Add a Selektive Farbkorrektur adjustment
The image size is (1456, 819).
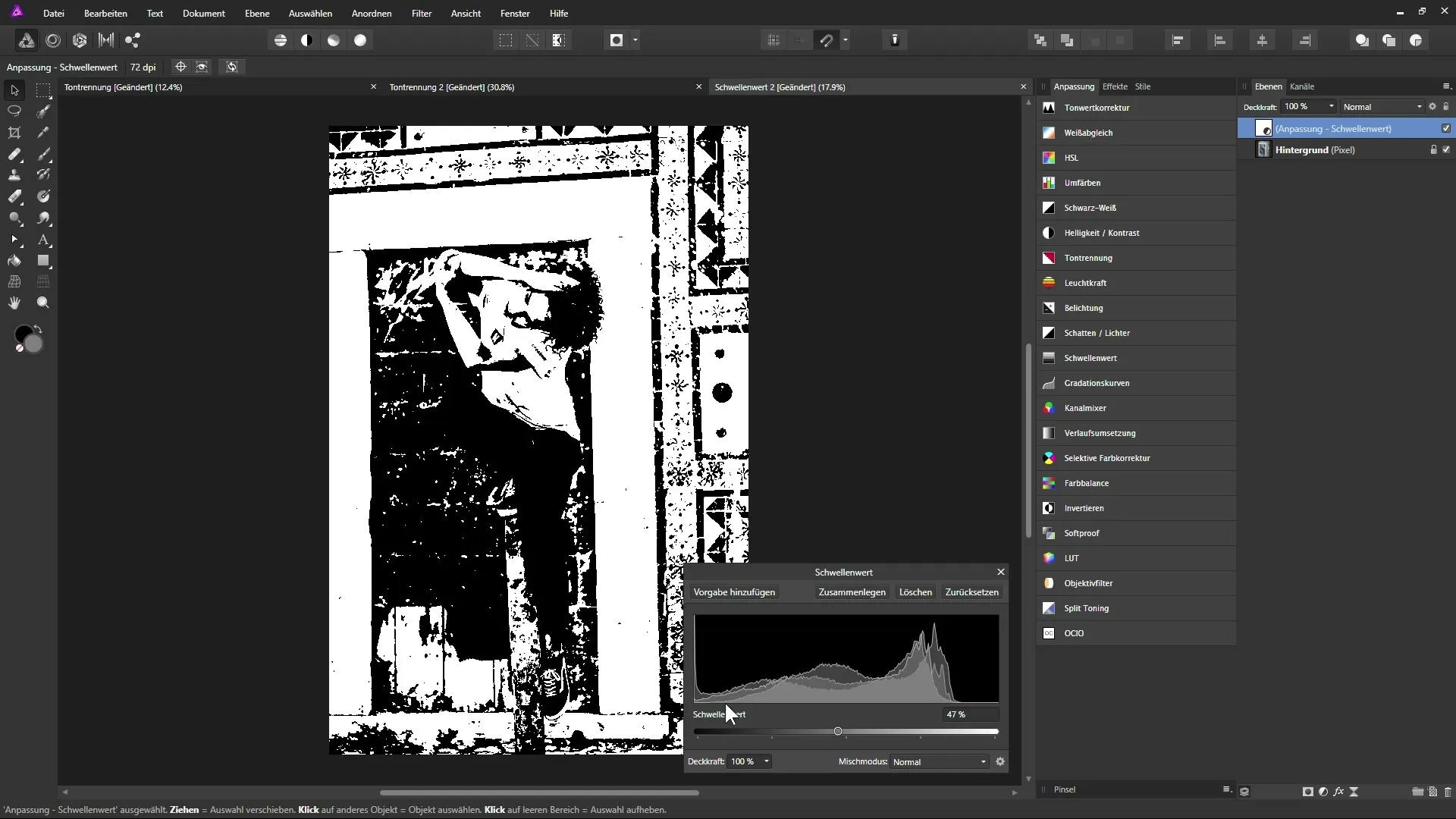click(x=1136, y=458)
